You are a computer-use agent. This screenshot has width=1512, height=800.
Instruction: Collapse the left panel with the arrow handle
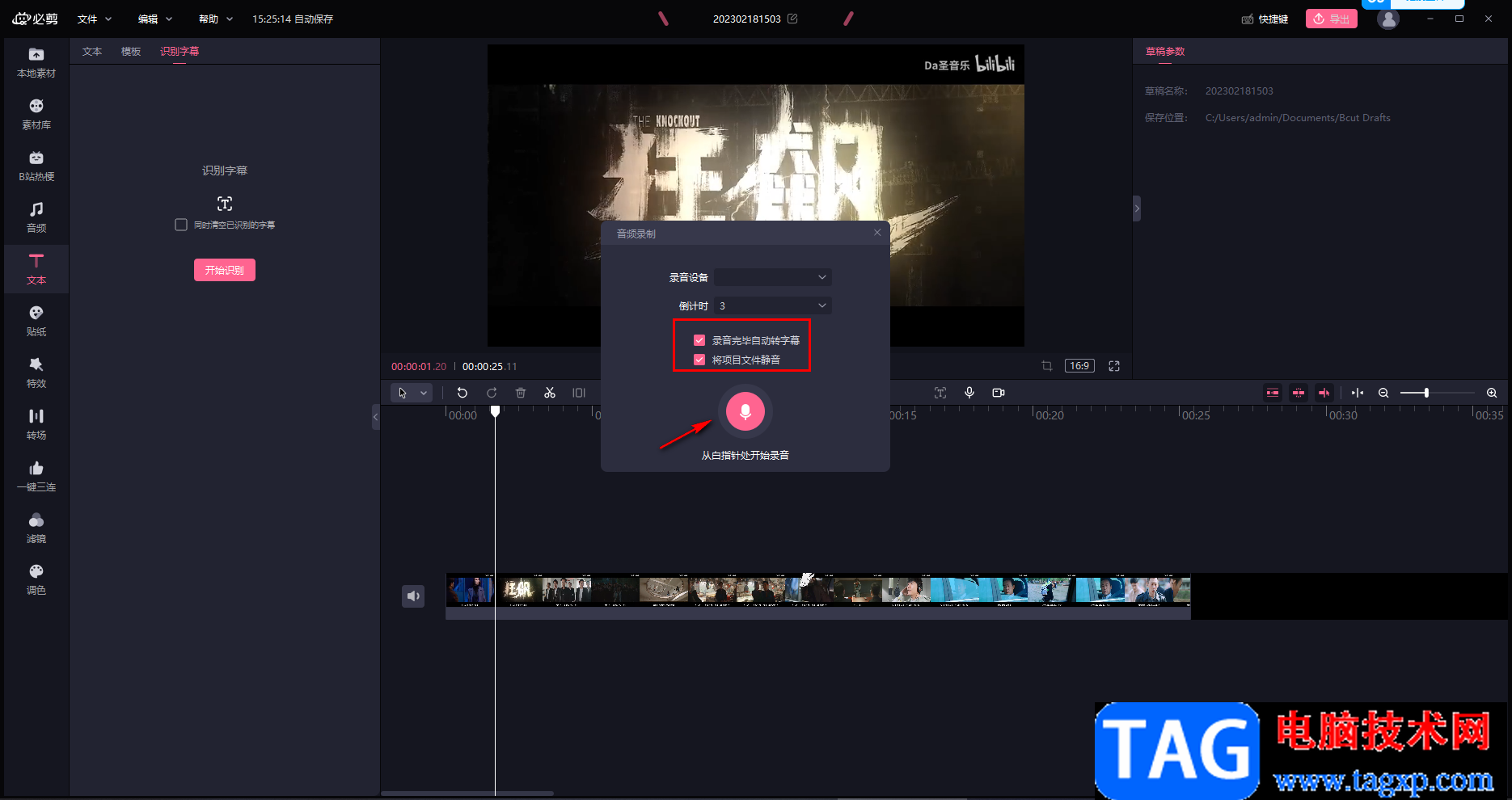[x=375, y=417]
